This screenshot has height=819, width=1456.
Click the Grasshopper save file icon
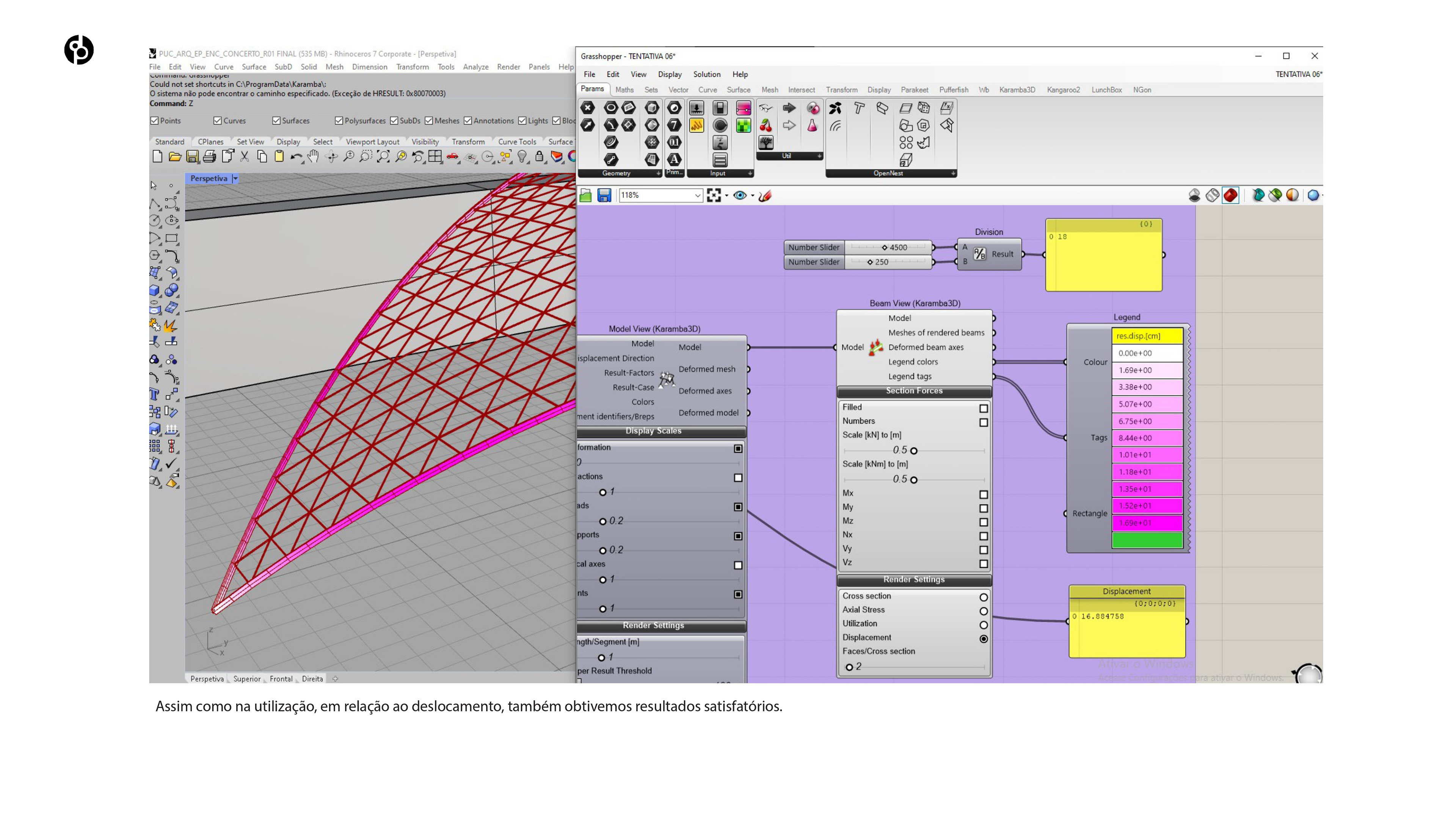tap(604, 196)
